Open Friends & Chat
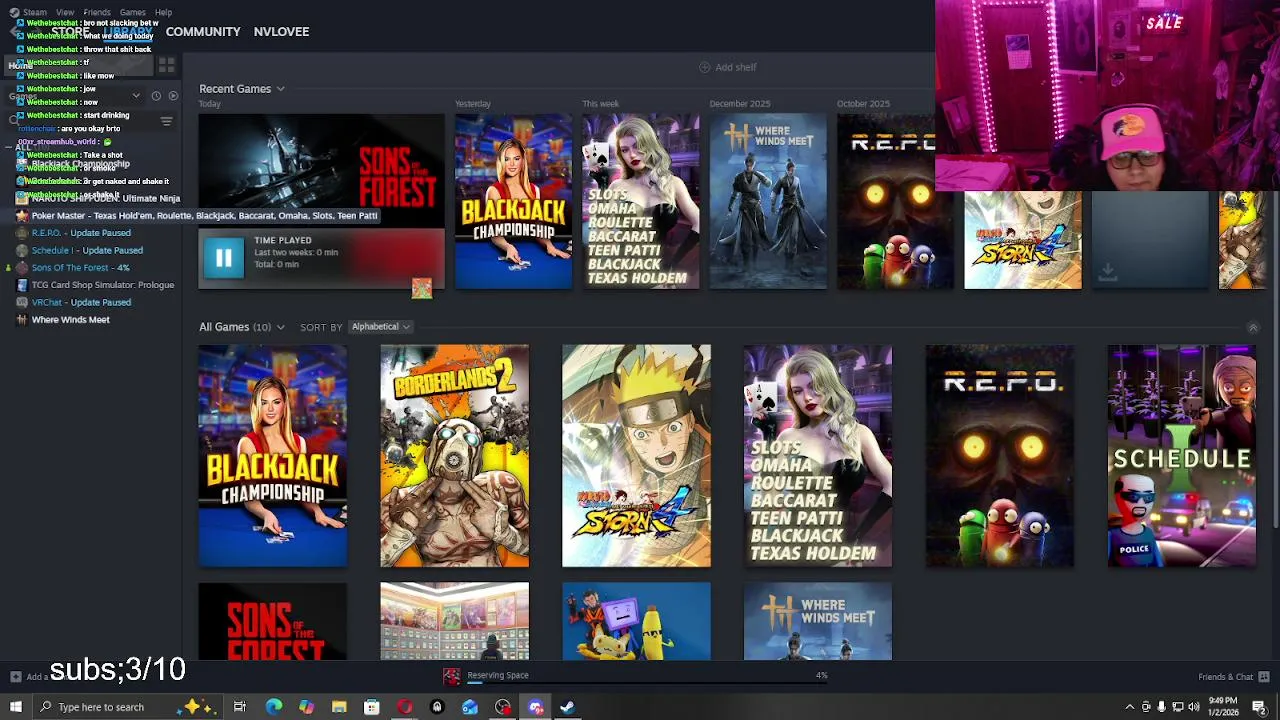1280x720 pixels. 1225,677
